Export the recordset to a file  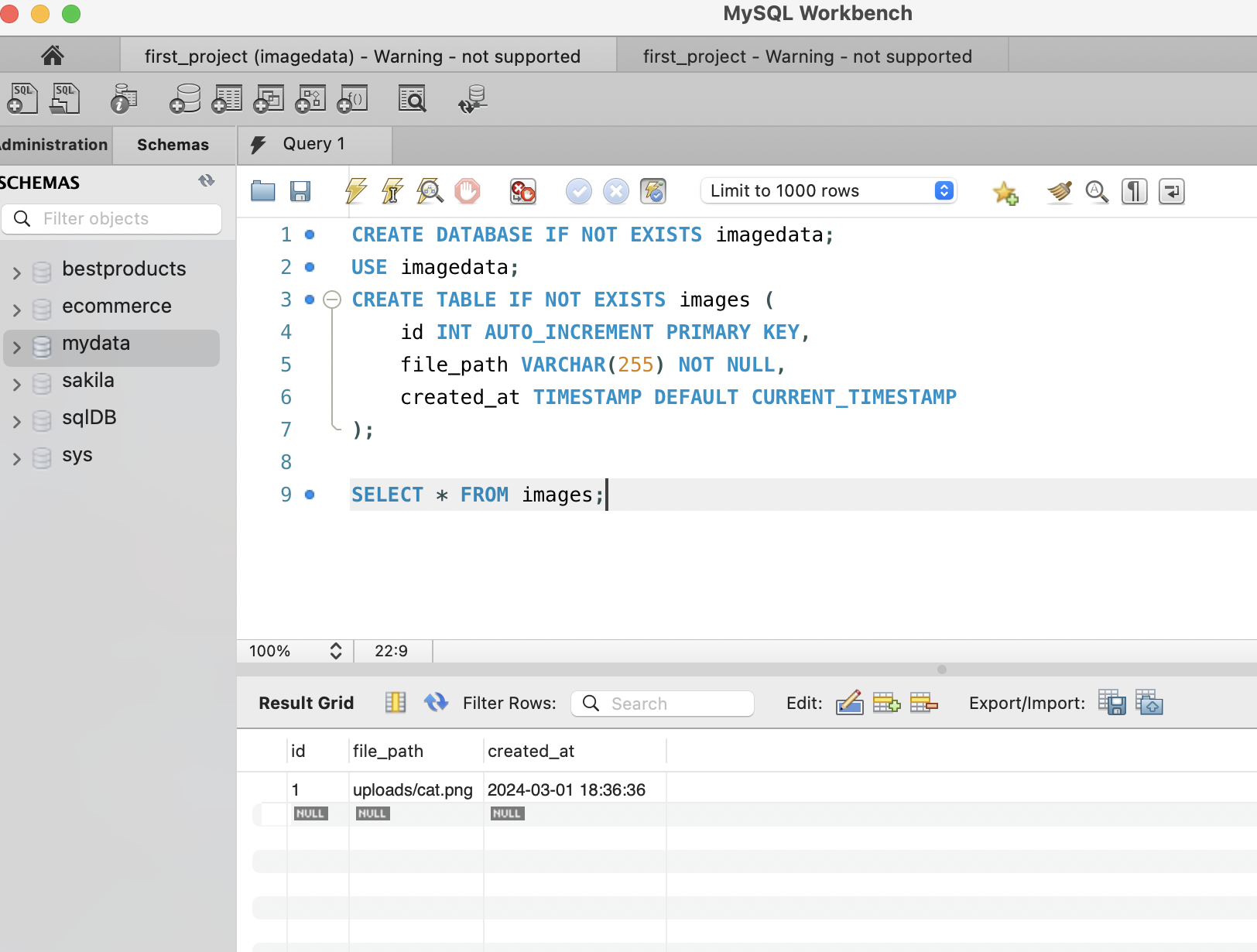click(x=1112, y=703)
